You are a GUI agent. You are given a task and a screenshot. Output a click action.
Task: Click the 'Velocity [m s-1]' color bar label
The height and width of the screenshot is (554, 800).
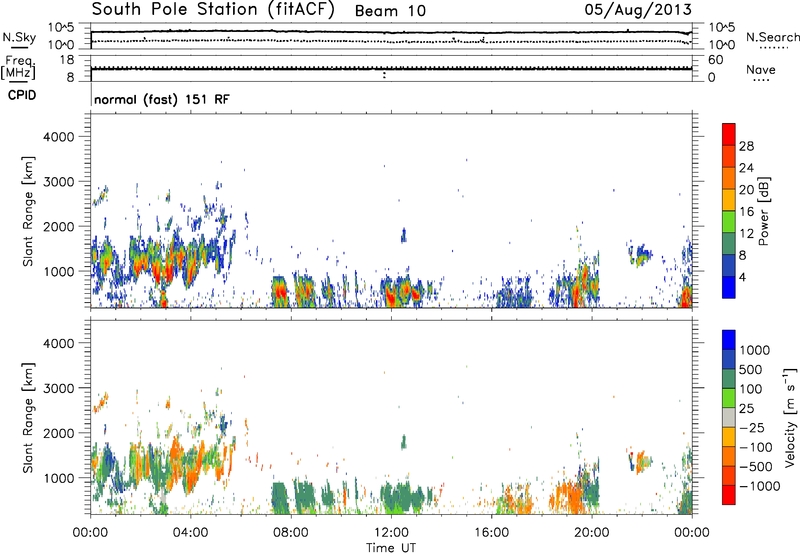(790, 417)
